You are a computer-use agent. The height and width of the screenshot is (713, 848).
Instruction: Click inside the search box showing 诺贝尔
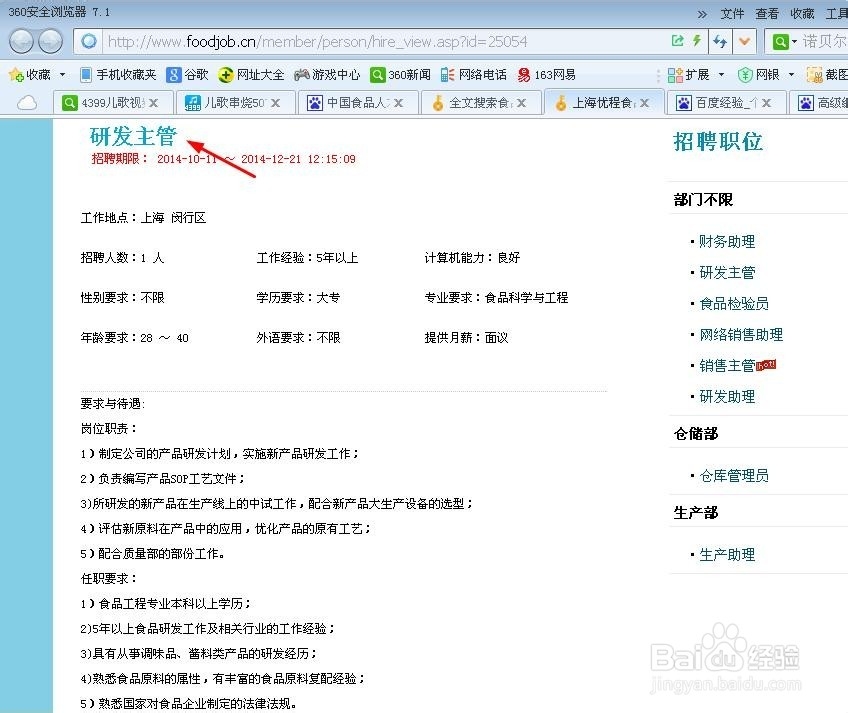tap(820, 41)
